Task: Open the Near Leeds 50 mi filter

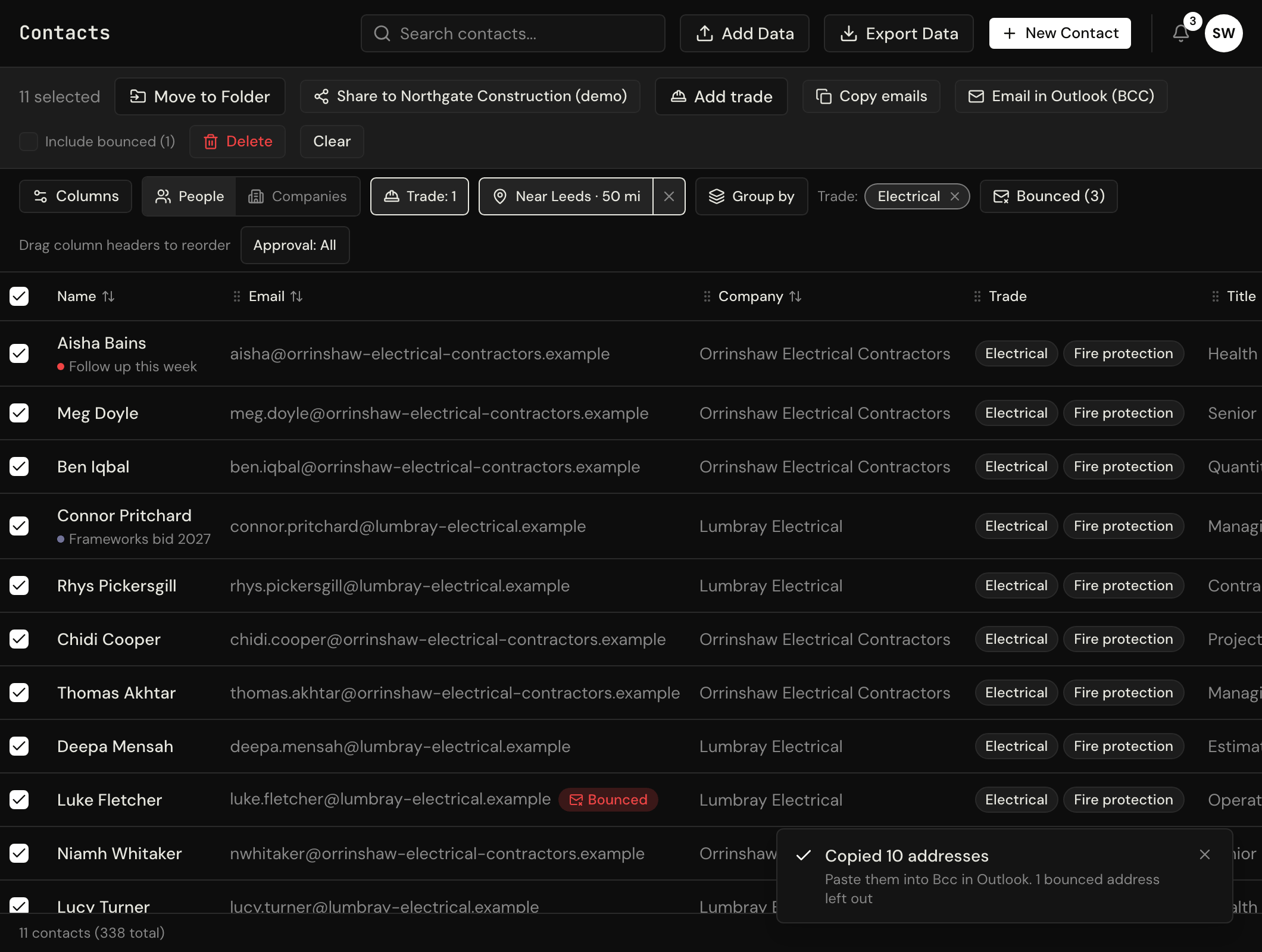Action: pos(566,196)
